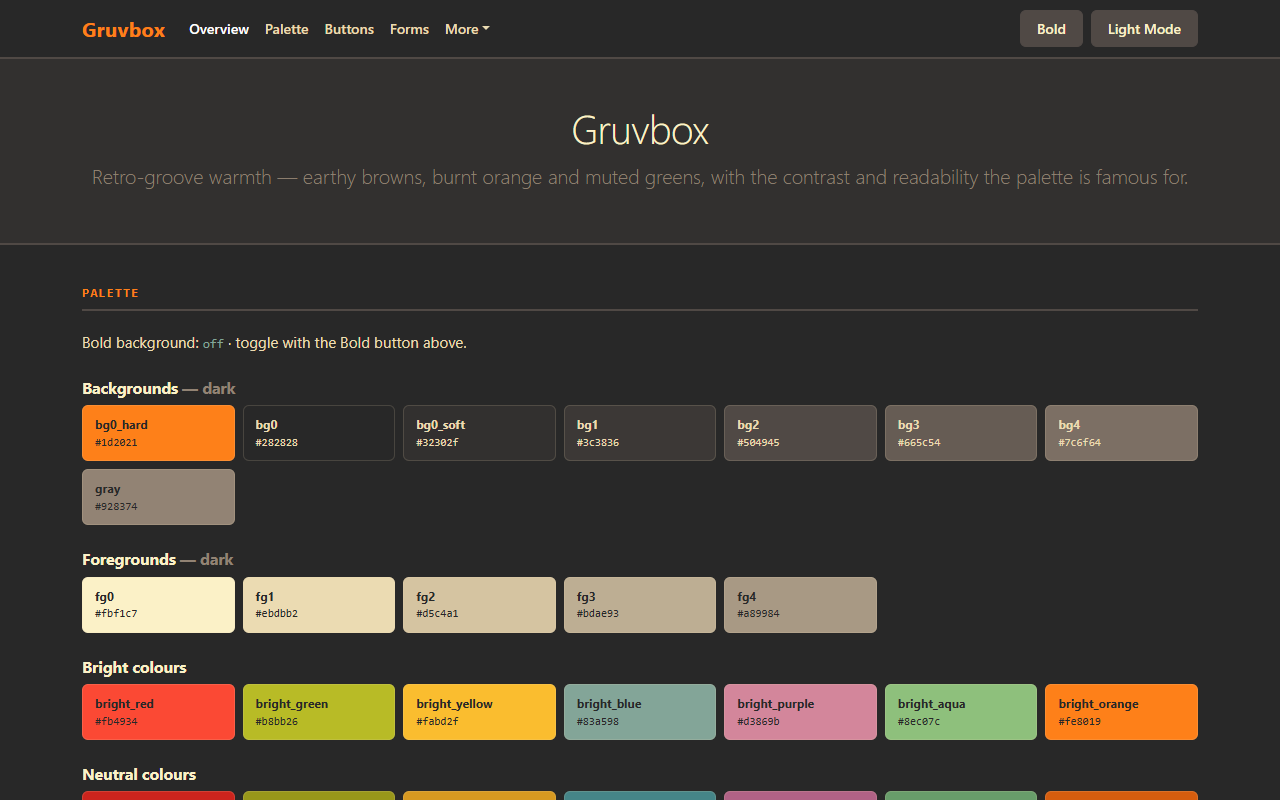Click the Backgrounds — dark heading

point(159,388)
